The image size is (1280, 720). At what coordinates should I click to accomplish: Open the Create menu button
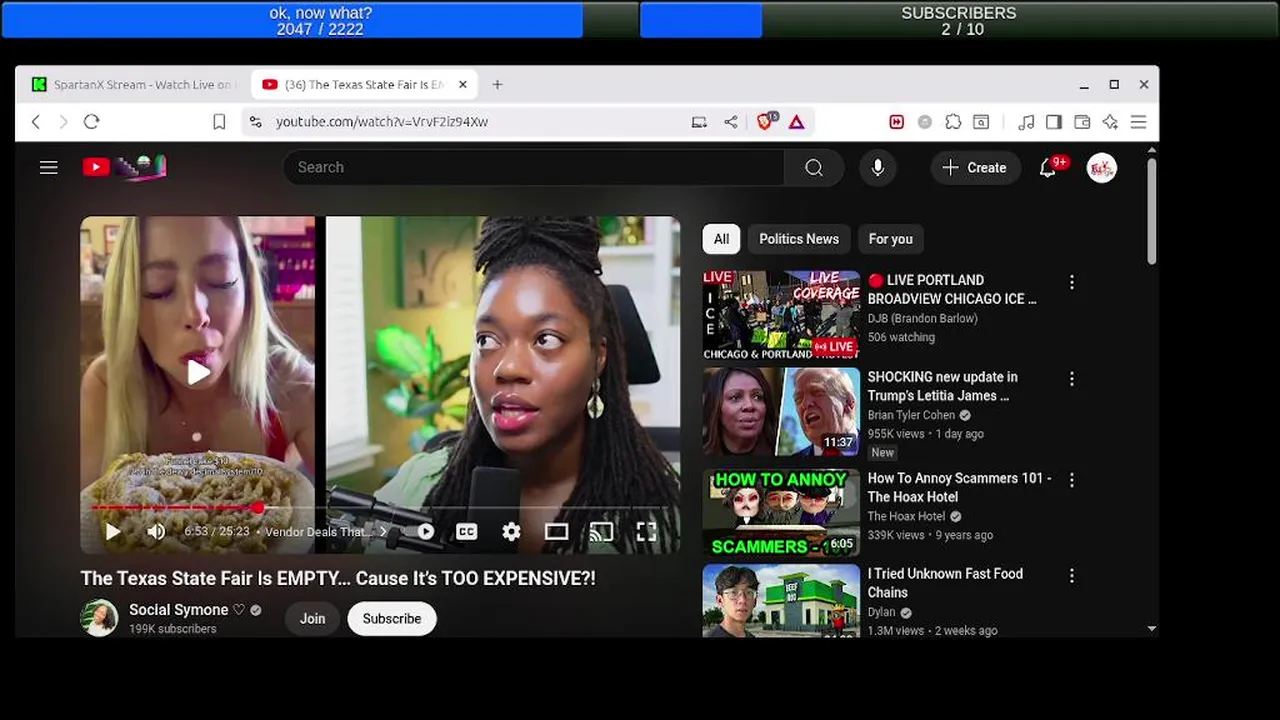click(x=975, y=167)
